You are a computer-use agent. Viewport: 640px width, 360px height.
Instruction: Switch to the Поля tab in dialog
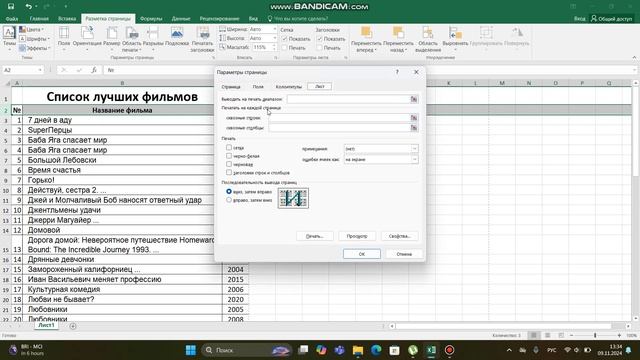(258, 87)
